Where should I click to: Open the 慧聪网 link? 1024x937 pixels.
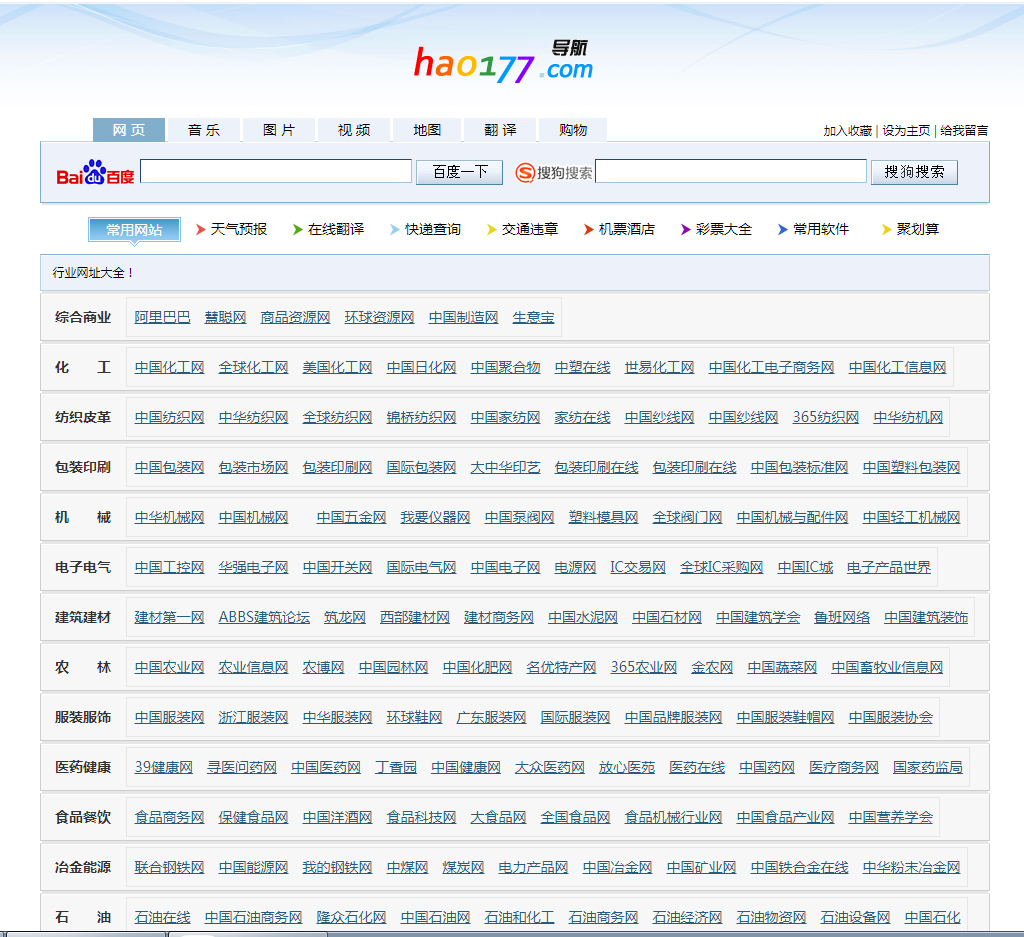[225, 317]
